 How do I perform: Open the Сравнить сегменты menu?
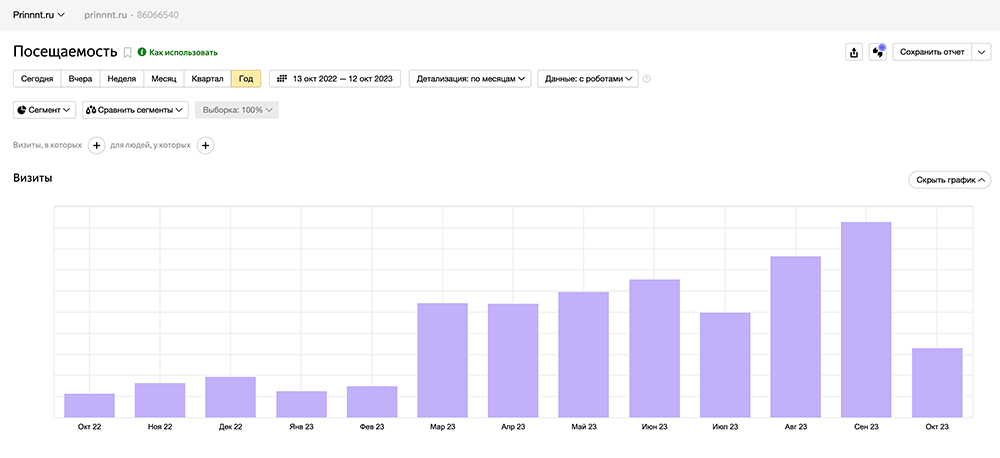(135, 110)
